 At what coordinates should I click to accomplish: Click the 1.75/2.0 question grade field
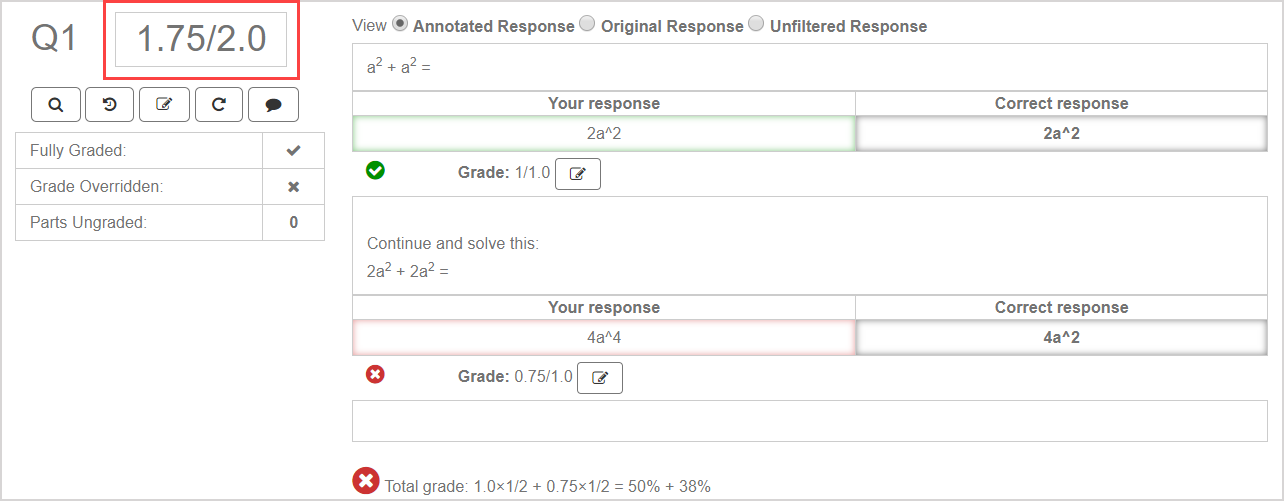(201, 40)
